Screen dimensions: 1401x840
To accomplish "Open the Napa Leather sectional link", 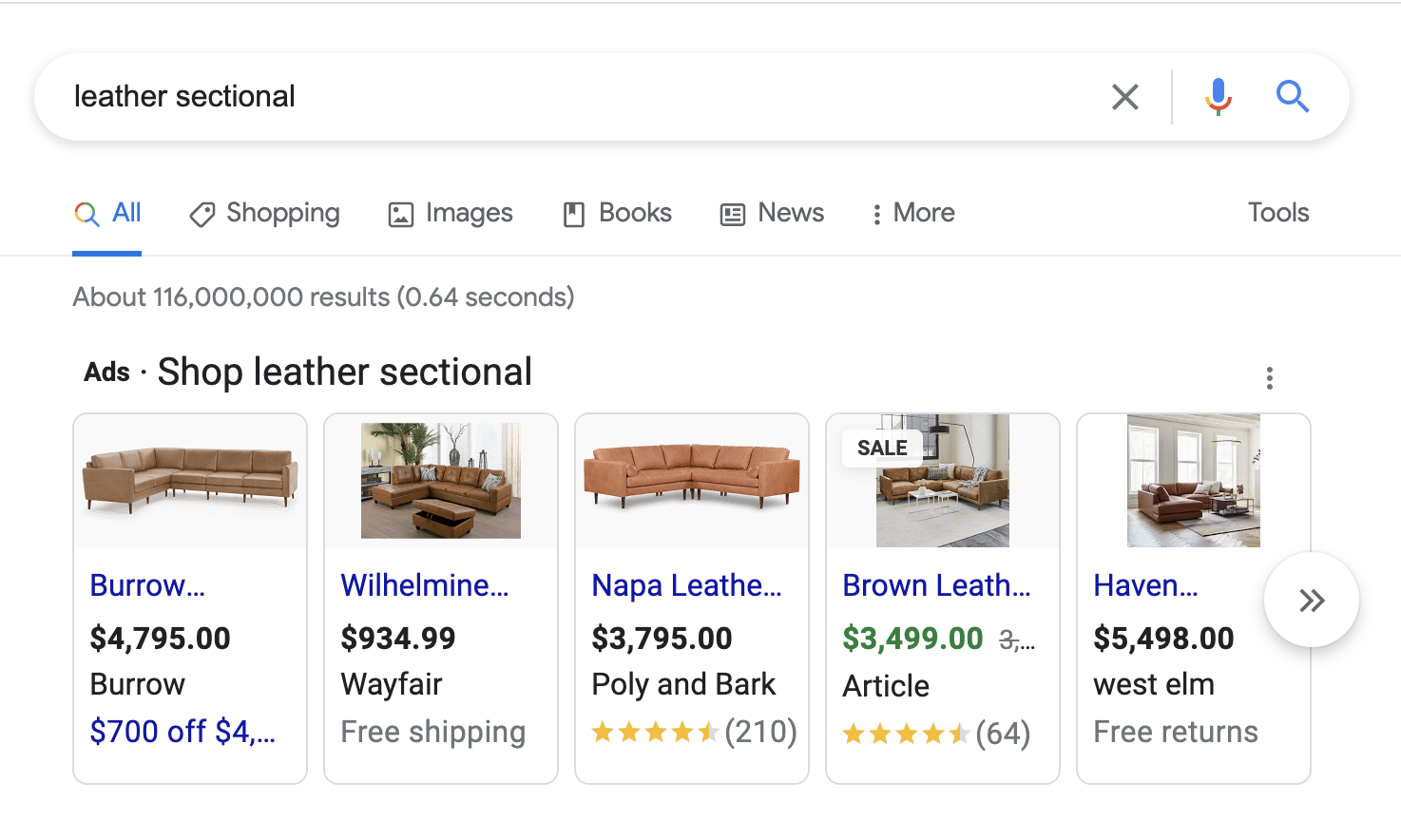I will [x=686, y=585].
